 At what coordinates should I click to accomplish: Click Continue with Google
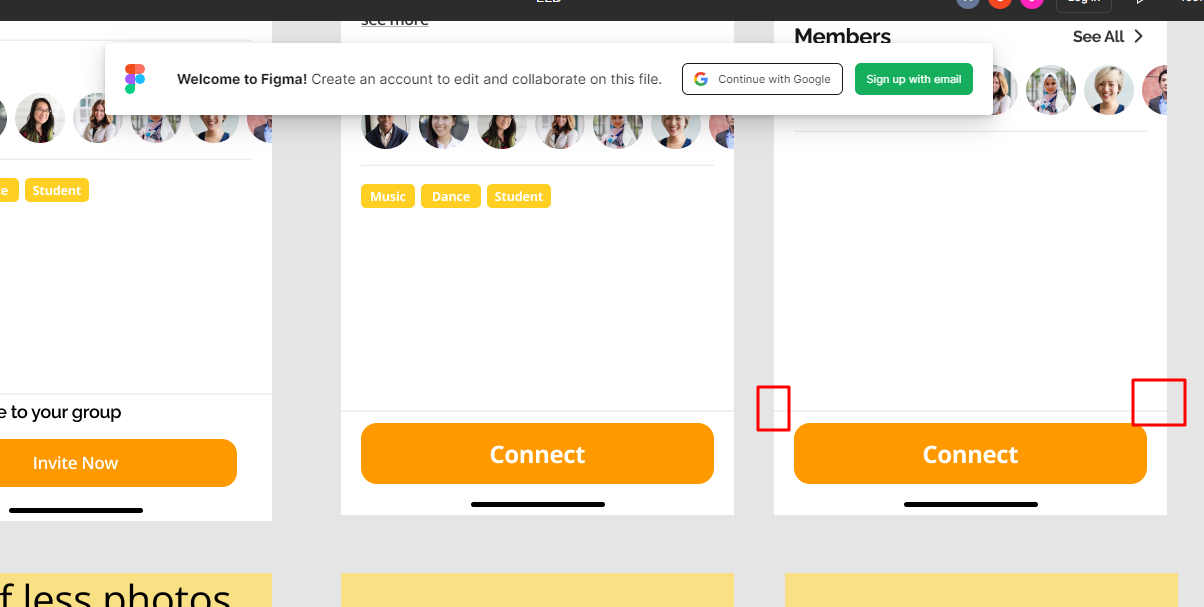coord(762,79)
